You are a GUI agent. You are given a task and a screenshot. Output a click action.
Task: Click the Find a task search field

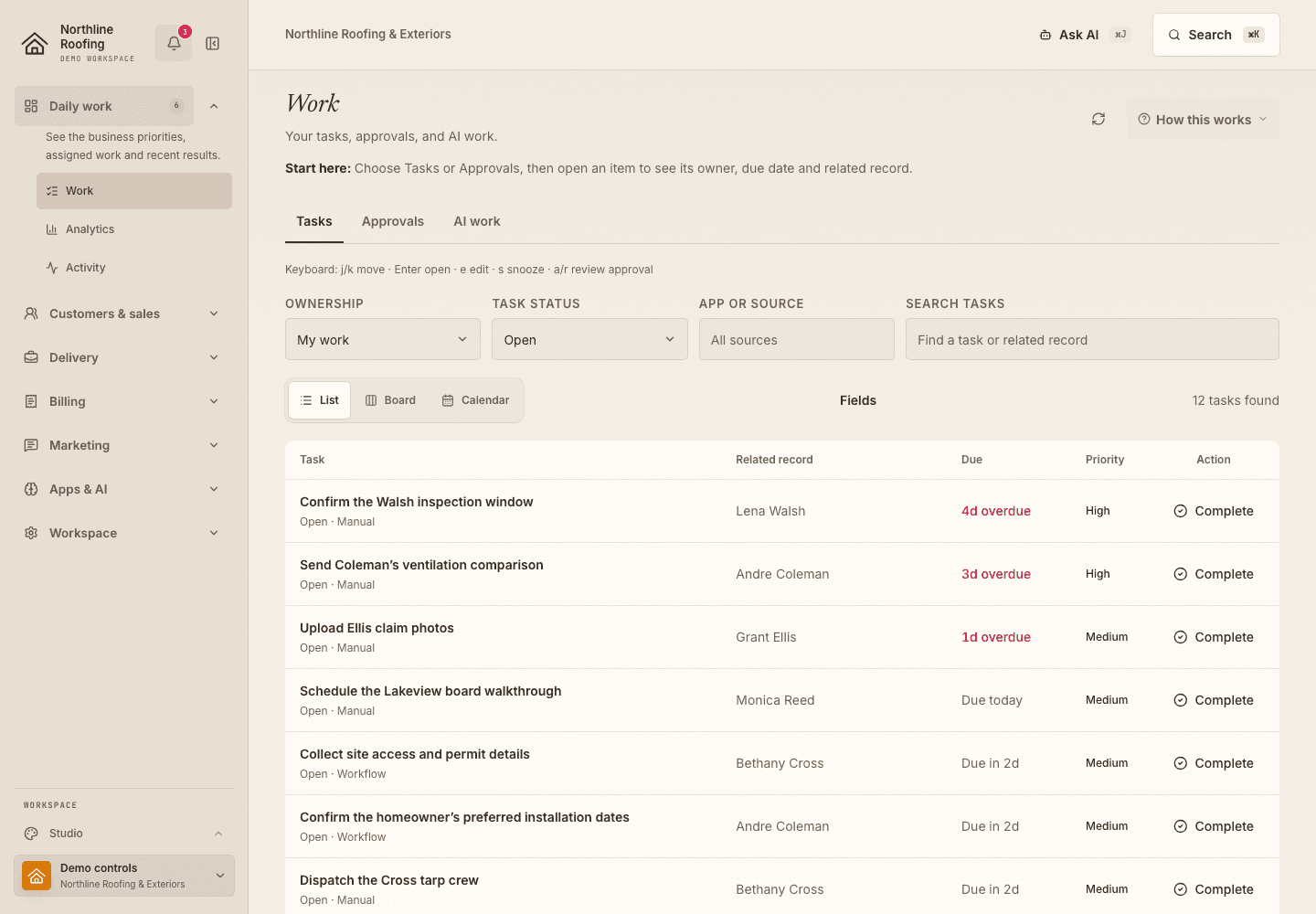pyautogui.click(x=1092, y=339)
